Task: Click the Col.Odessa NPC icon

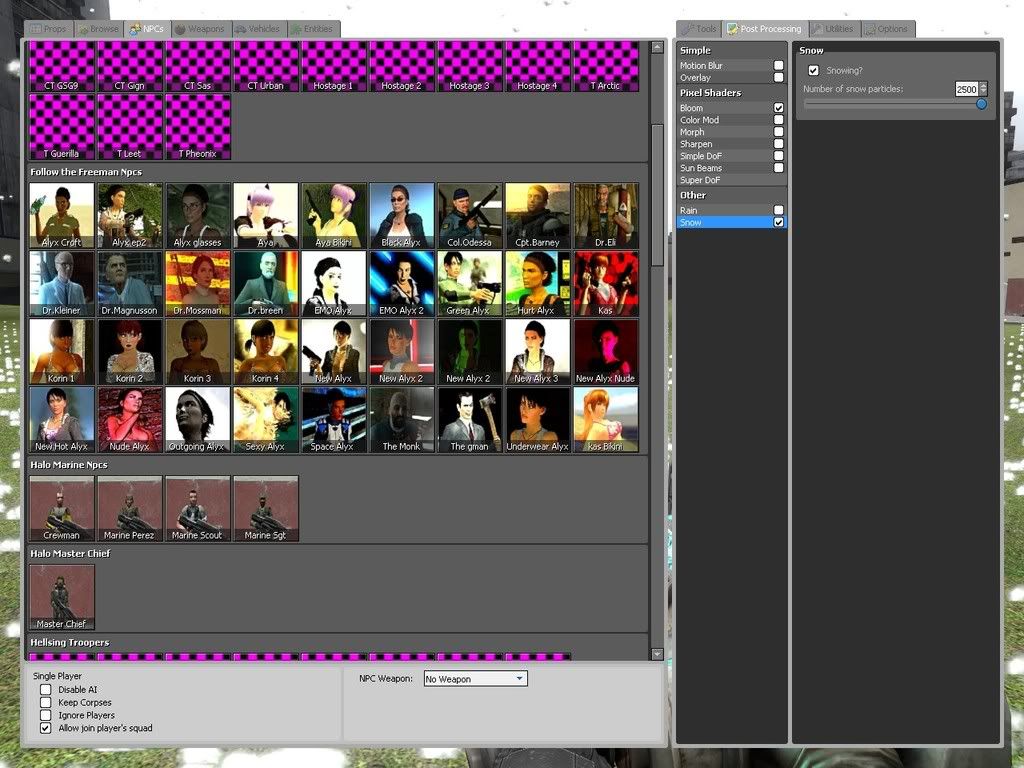Action: (x=469, y=214)
